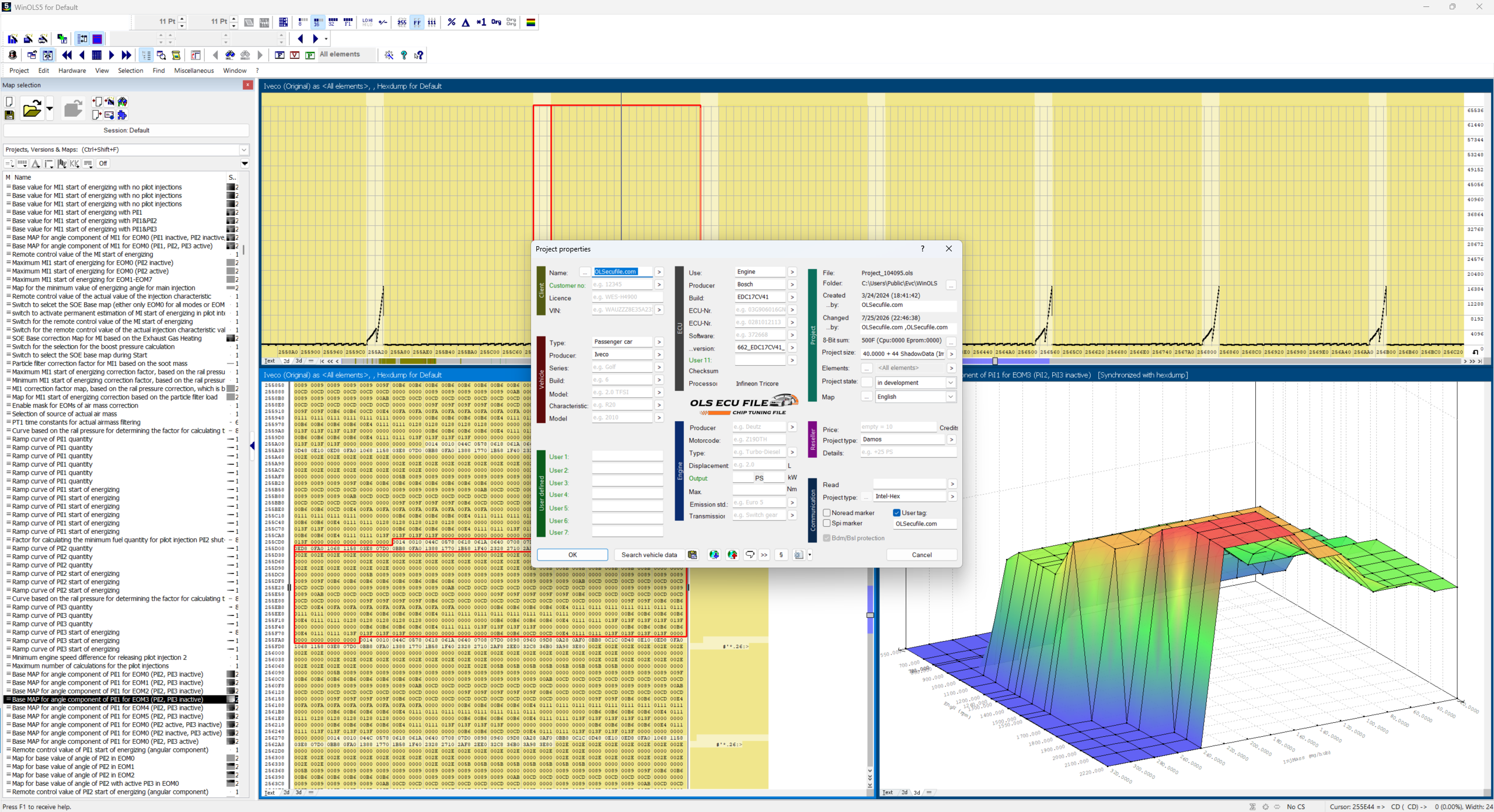The height and width of the screenshot is (812, 1494).
Task: Click the red V window icon
Action: [295, 55]
